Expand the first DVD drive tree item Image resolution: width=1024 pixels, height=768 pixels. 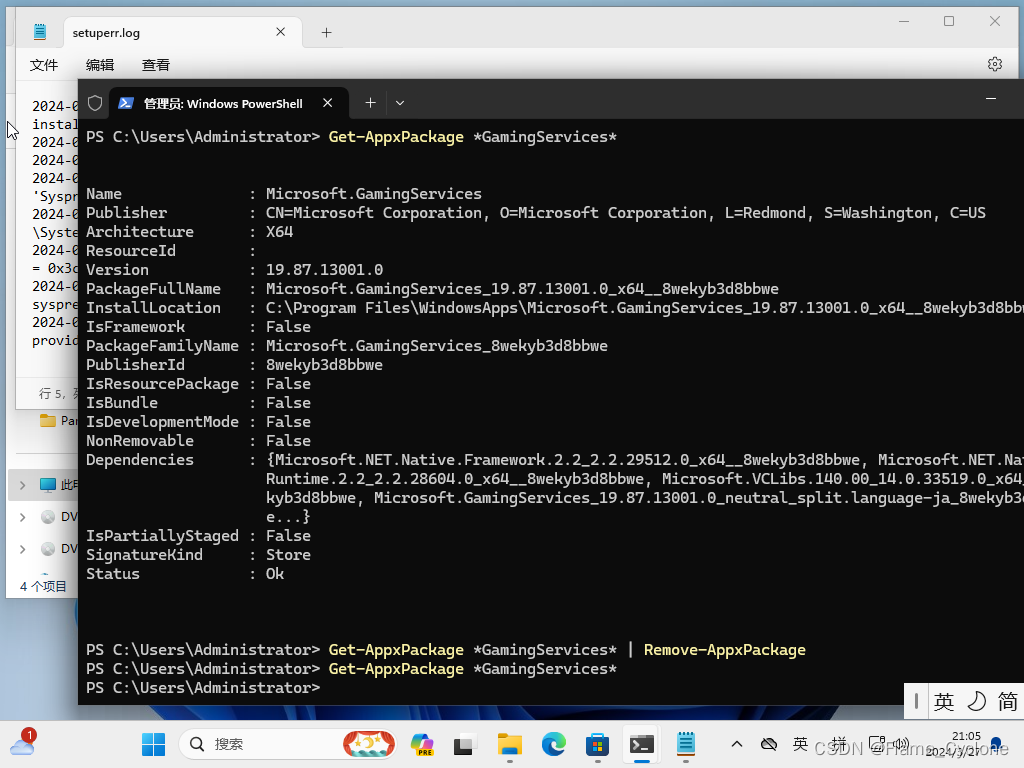pyautogui.click(x=23, y=517)
